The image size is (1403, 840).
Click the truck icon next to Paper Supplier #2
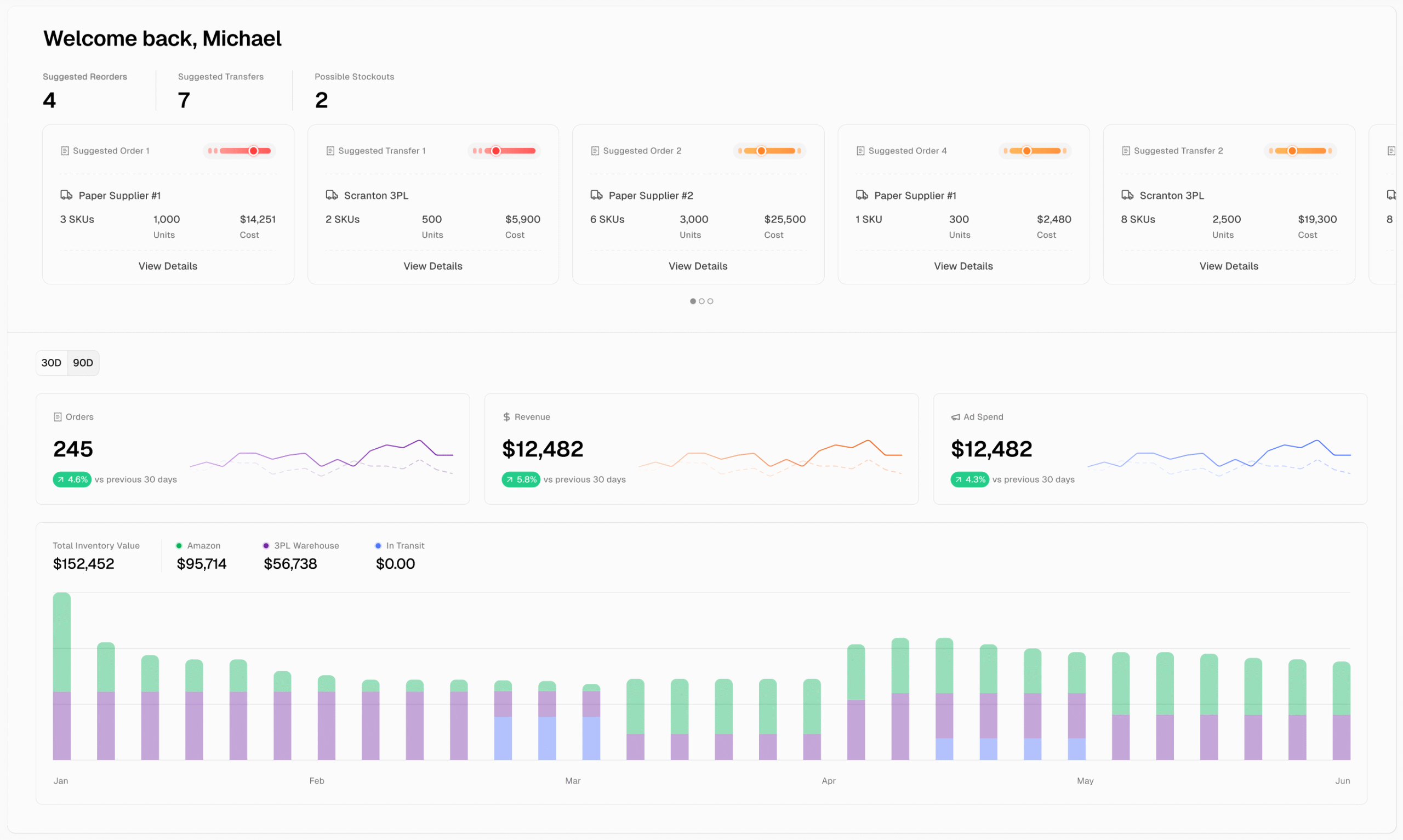pyautogui.click(x=597, y=195)
